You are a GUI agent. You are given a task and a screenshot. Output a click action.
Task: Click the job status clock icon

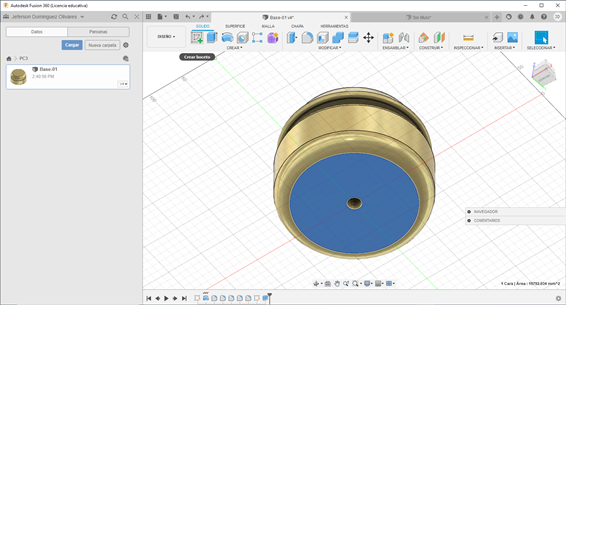coord(520,16)
